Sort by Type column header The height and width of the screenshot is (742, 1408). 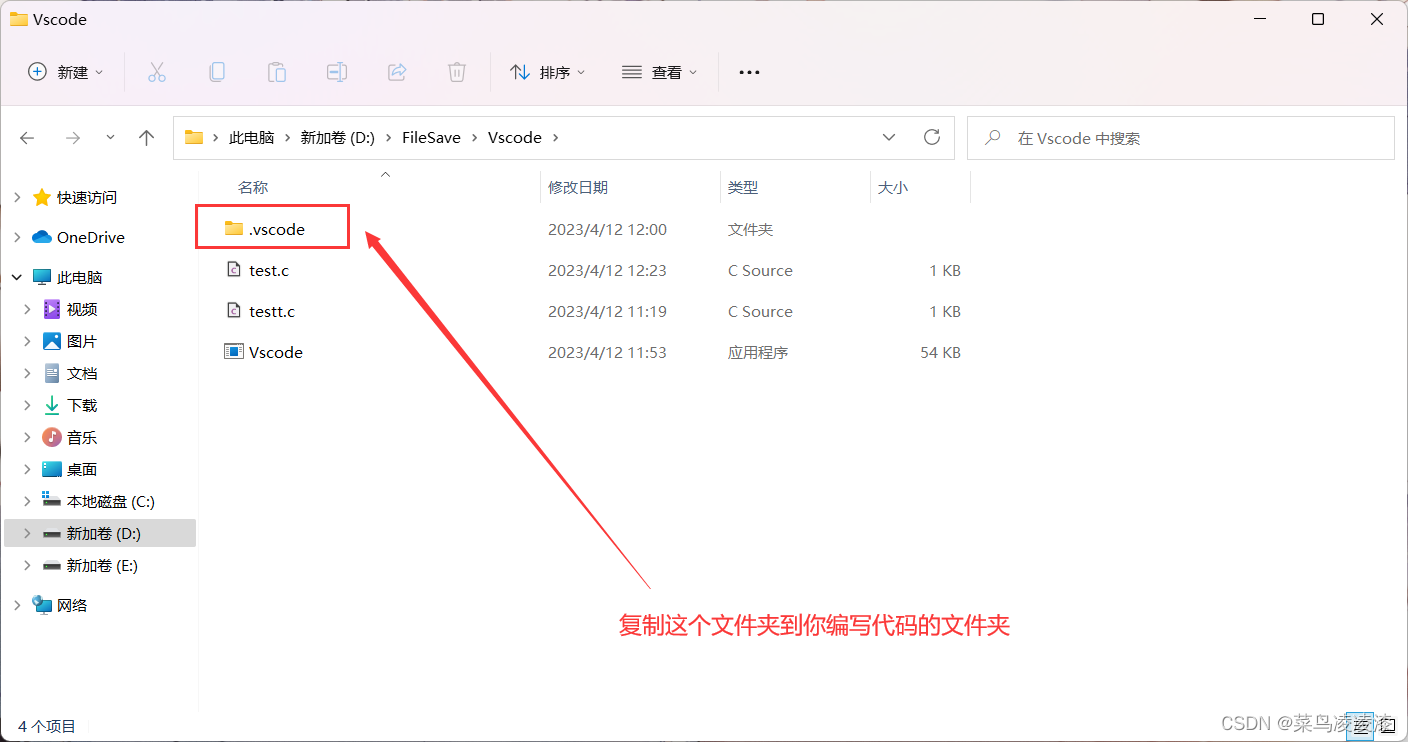[743, 187]
